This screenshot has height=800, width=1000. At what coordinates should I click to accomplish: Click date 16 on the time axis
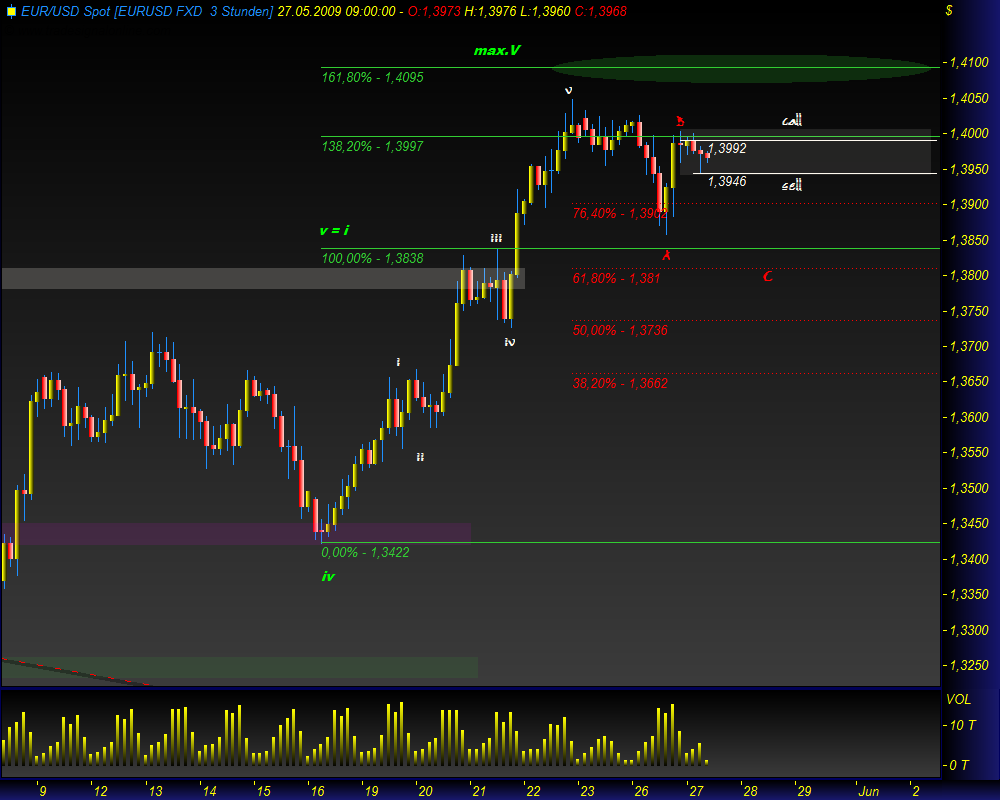318,791
